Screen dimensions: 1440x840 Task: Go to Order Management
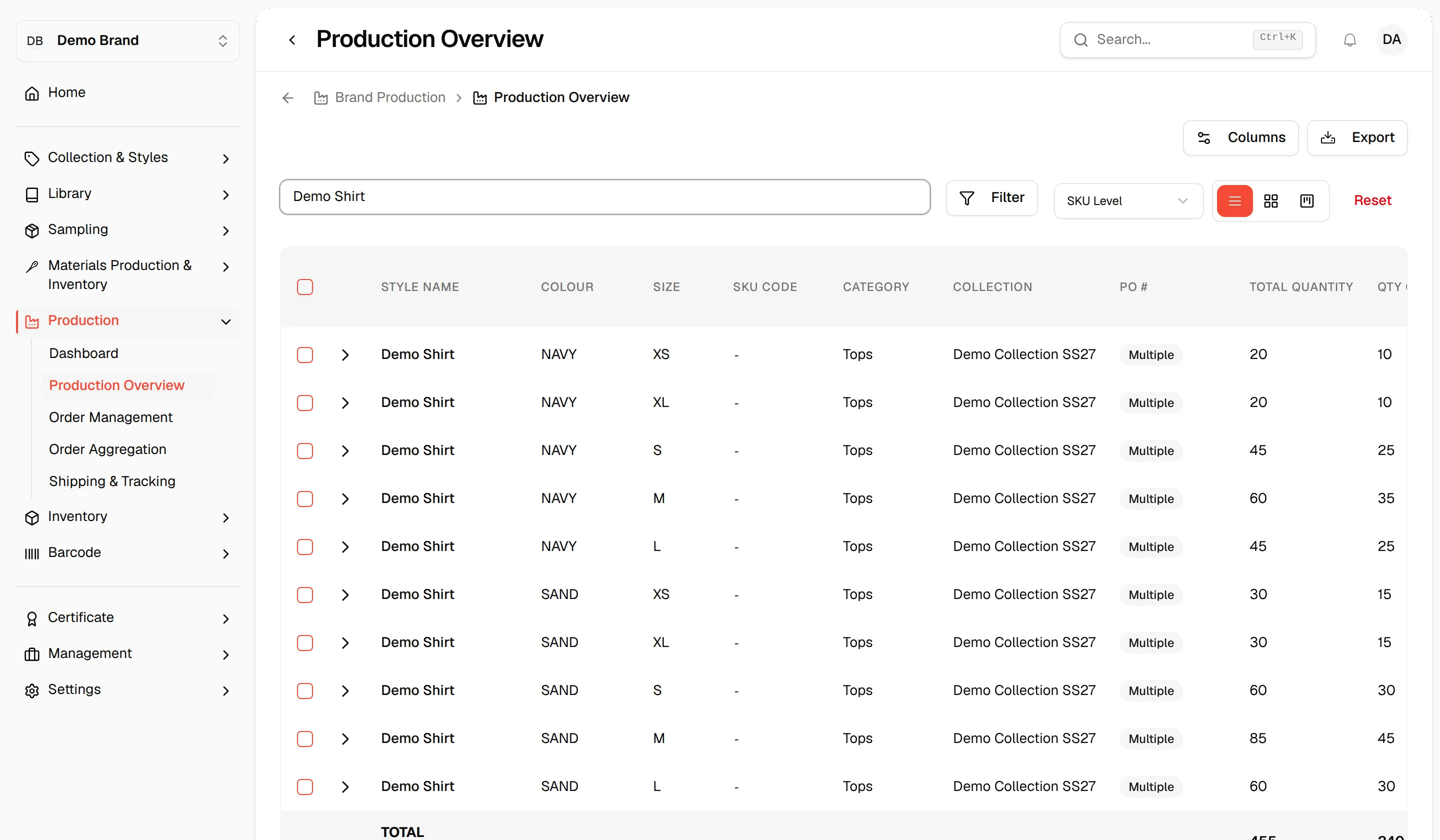(110, 417)
